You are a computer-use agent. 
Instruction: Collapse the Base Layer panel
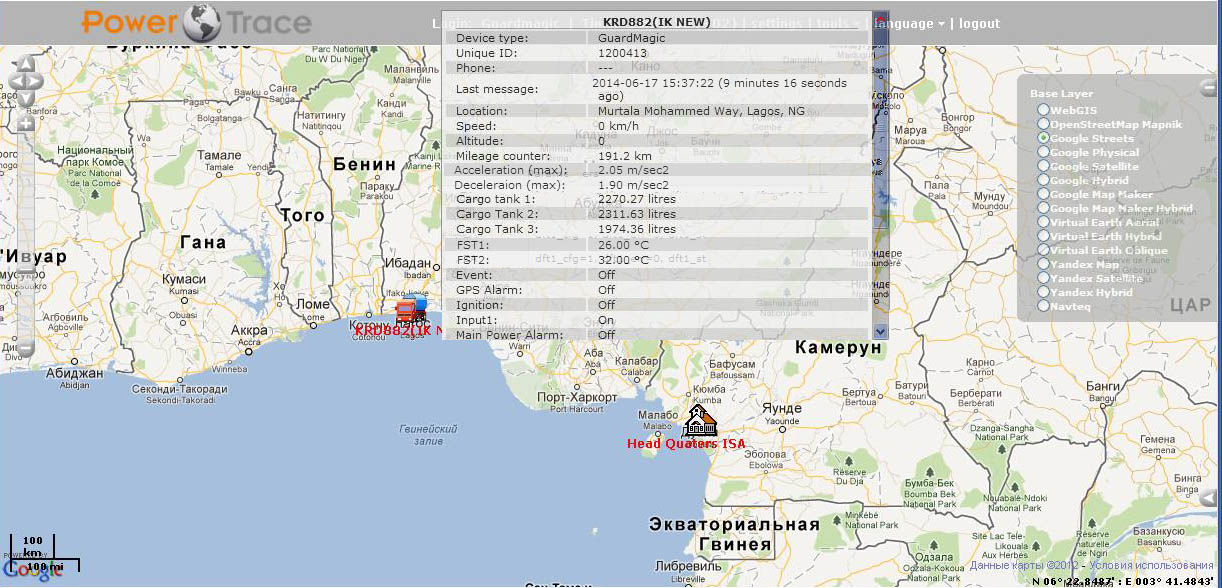tap(1208, 88)
